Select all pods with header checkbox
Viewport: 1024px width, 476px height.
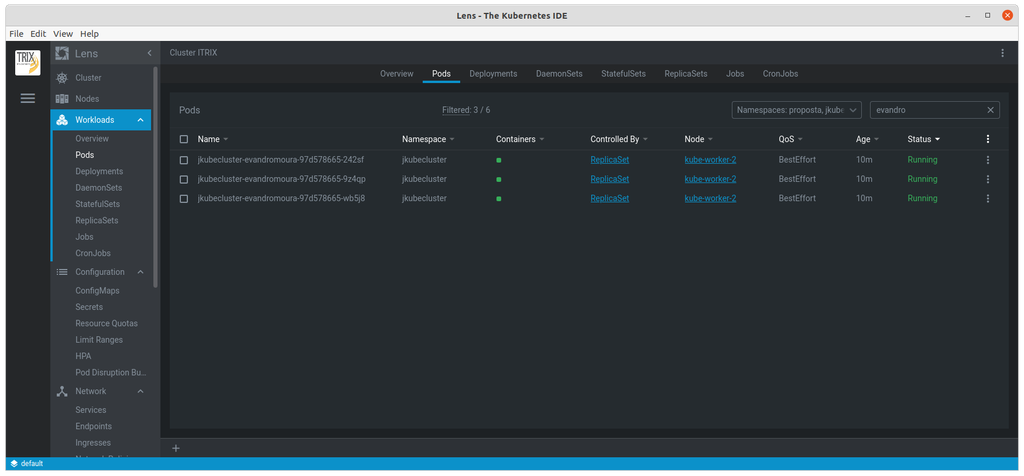[184, 139]
